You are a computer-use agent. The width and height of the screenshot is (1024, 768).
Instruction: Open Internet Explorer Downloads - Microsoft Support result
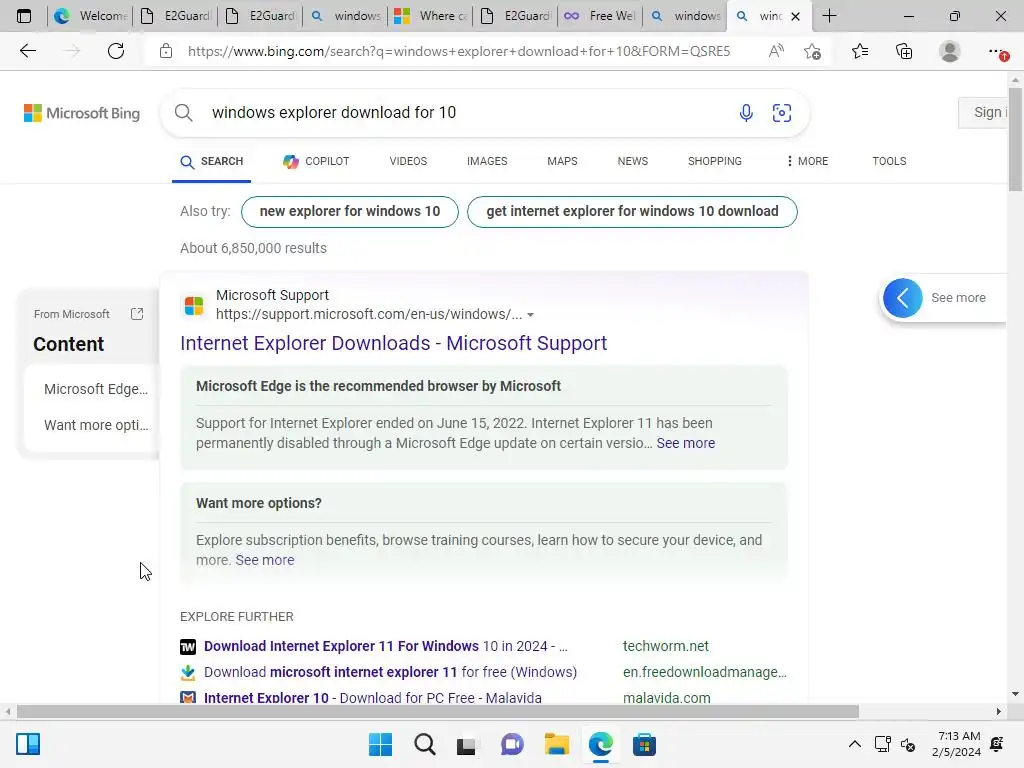(x=394, y=343)
